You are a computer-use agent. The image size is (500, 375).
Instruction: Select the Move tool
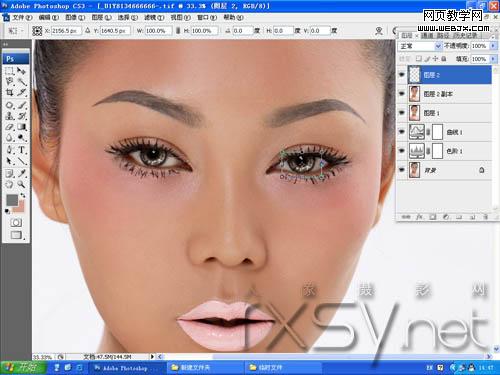point(21,71)
